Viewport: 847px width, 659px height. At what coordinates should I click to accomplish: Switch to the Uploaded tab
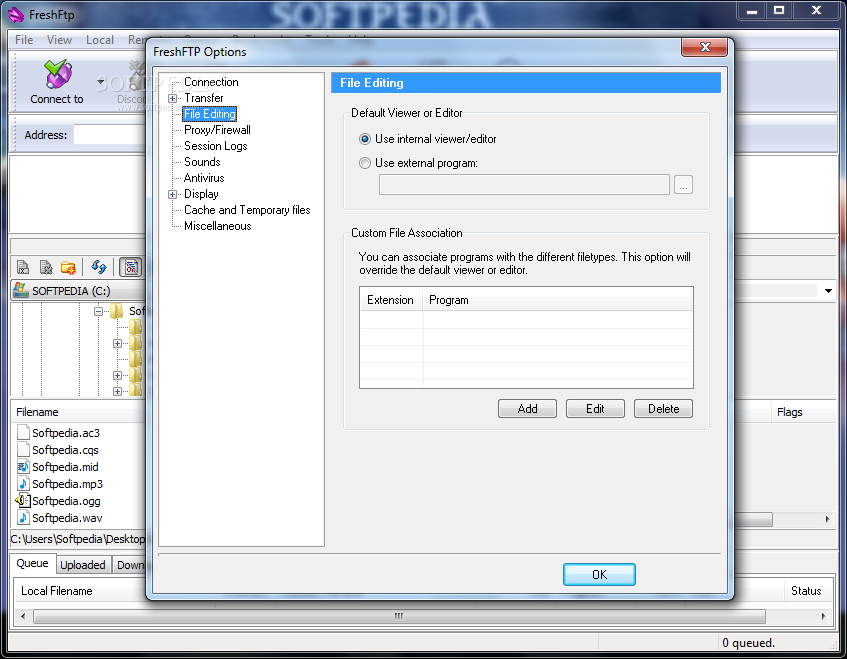pyautogui.click(x=83, y=565)
